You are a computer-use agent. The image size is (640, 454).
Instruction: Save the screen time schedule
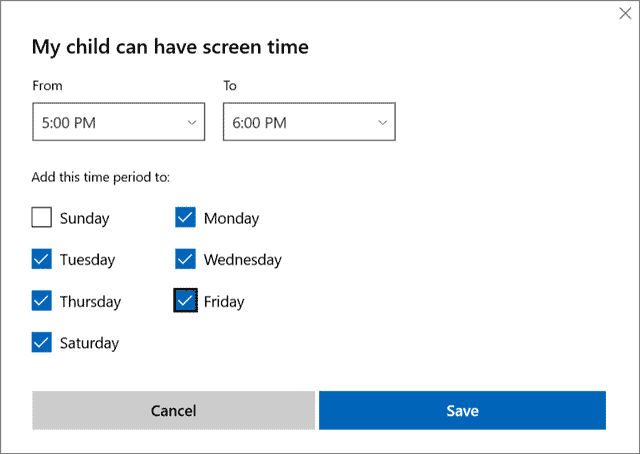[x=462, y=410]
